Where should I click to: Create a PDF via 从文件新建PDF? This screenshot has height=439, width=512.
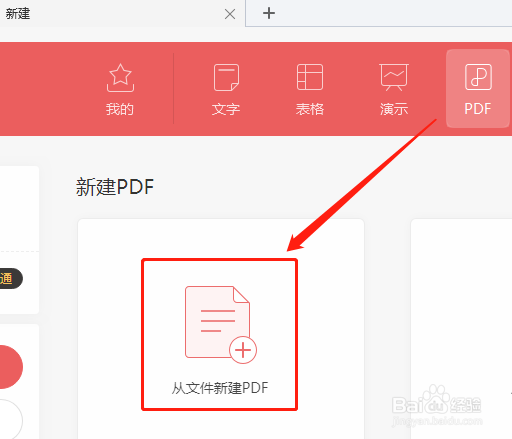click(x=219, y=334)
